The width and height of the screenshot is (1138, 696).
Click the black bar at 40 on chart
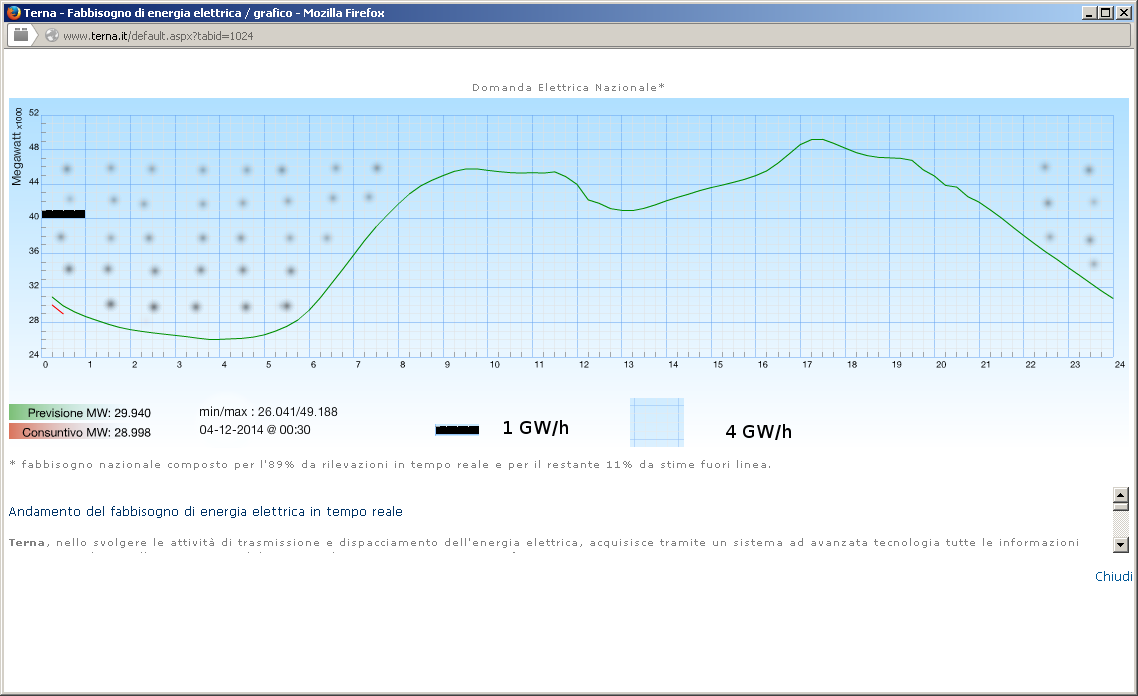pos(63,214)
